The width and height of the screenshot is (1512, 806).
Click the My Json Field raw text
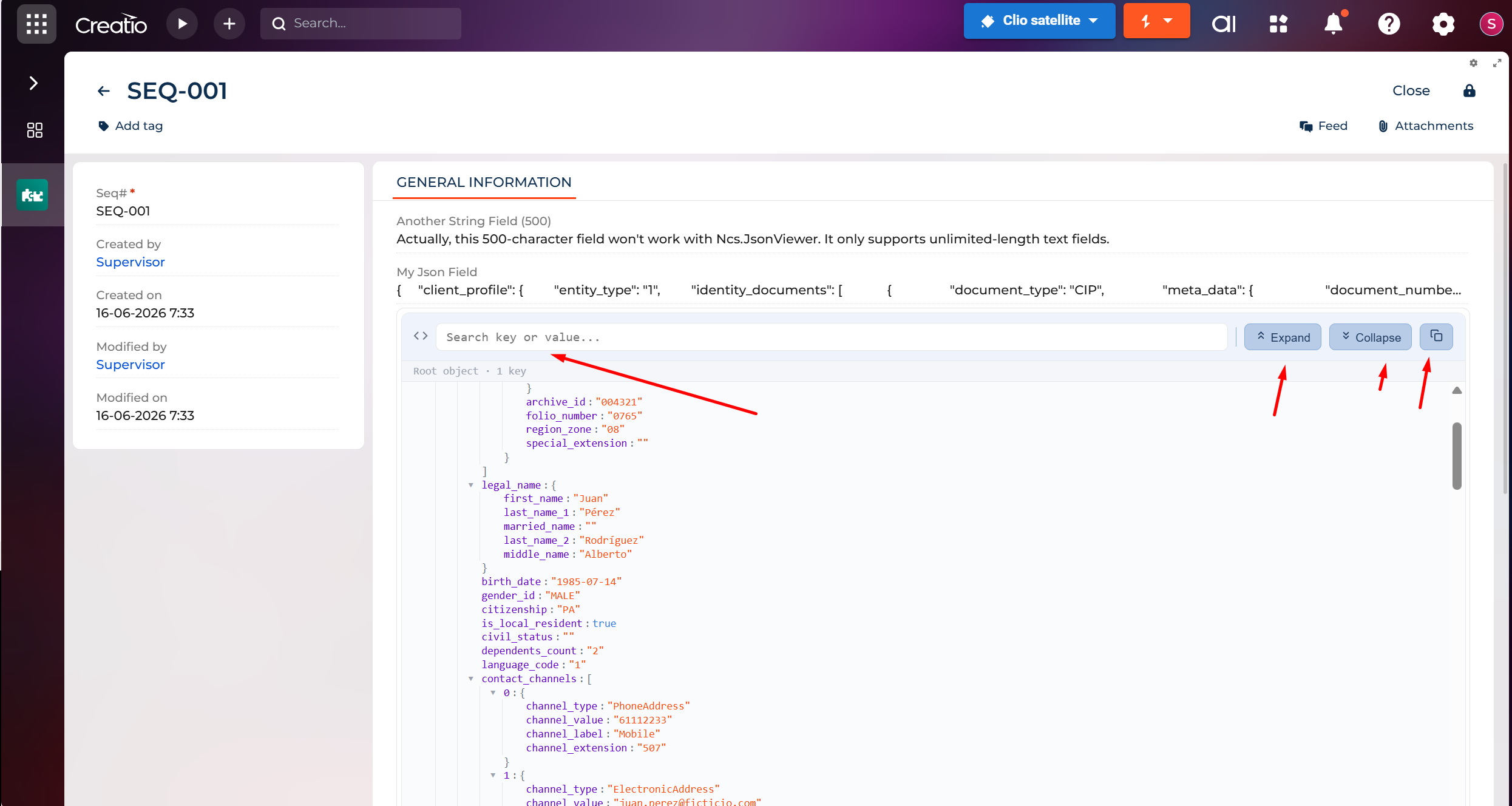[929, 290]
